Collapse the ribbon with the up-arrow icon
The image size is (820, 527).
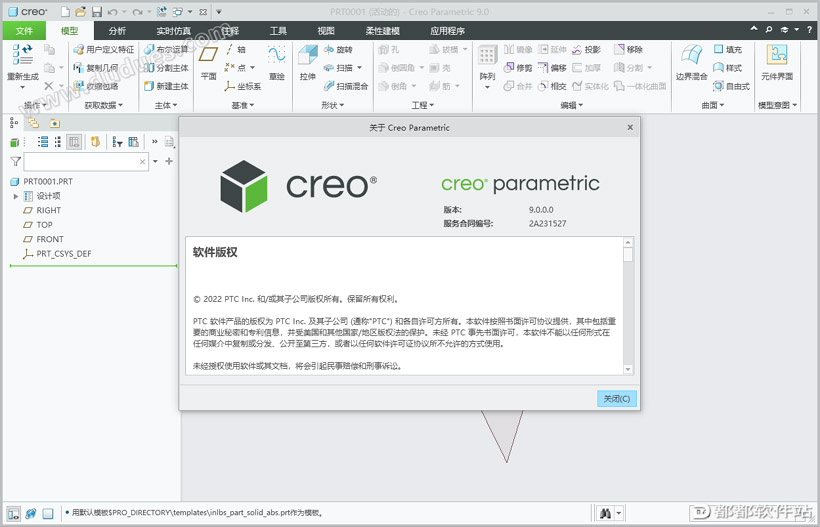tap(754, 29)
